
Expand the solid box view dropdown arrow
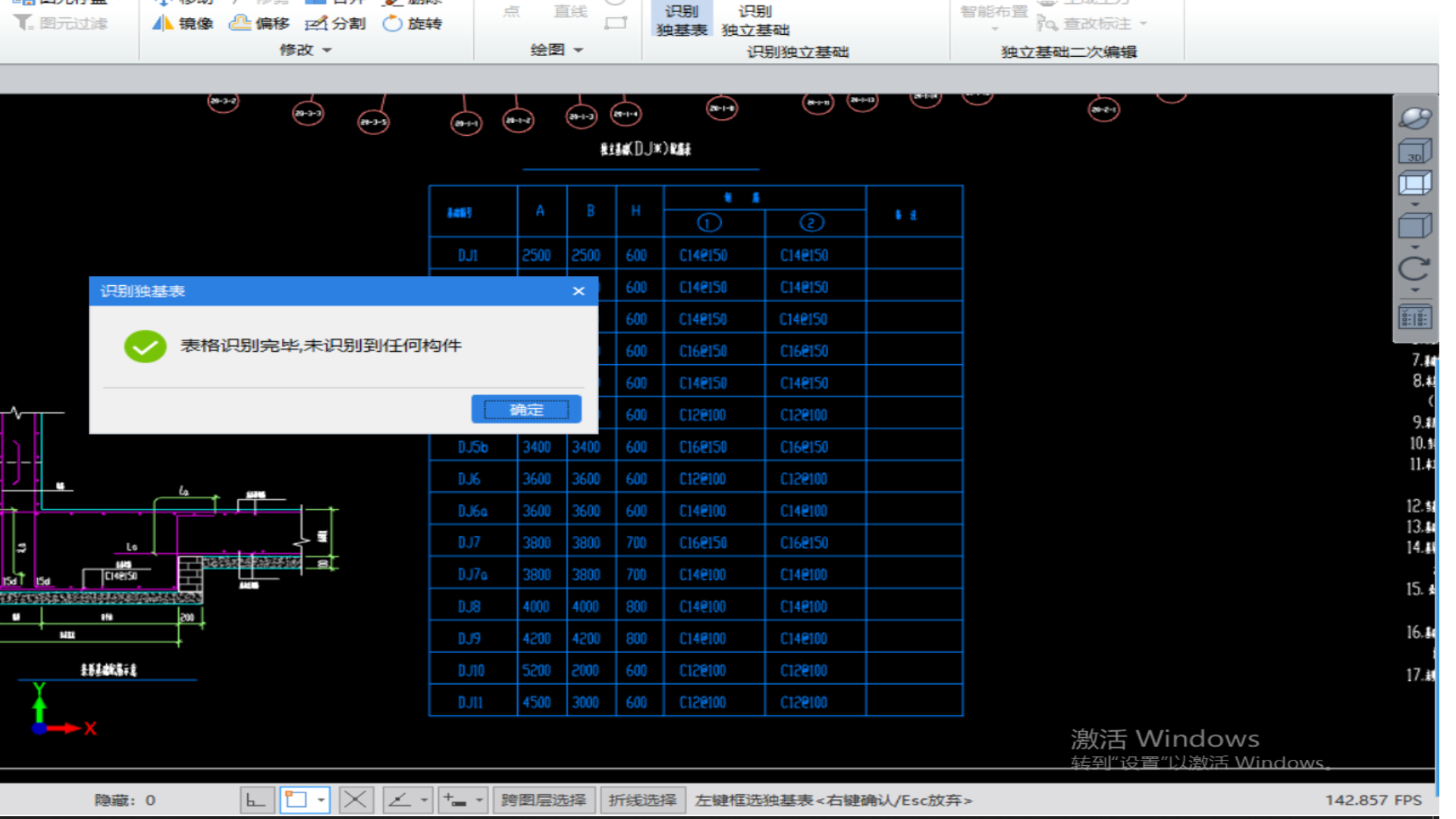[1415, 247]
